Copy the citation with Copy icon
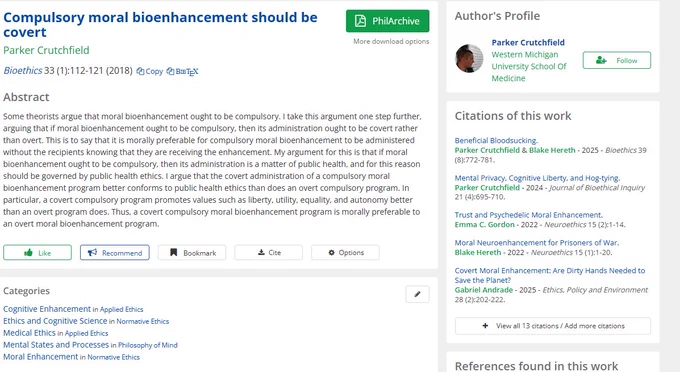This screenshot has width=680, height=372. [x=150, y=71]
